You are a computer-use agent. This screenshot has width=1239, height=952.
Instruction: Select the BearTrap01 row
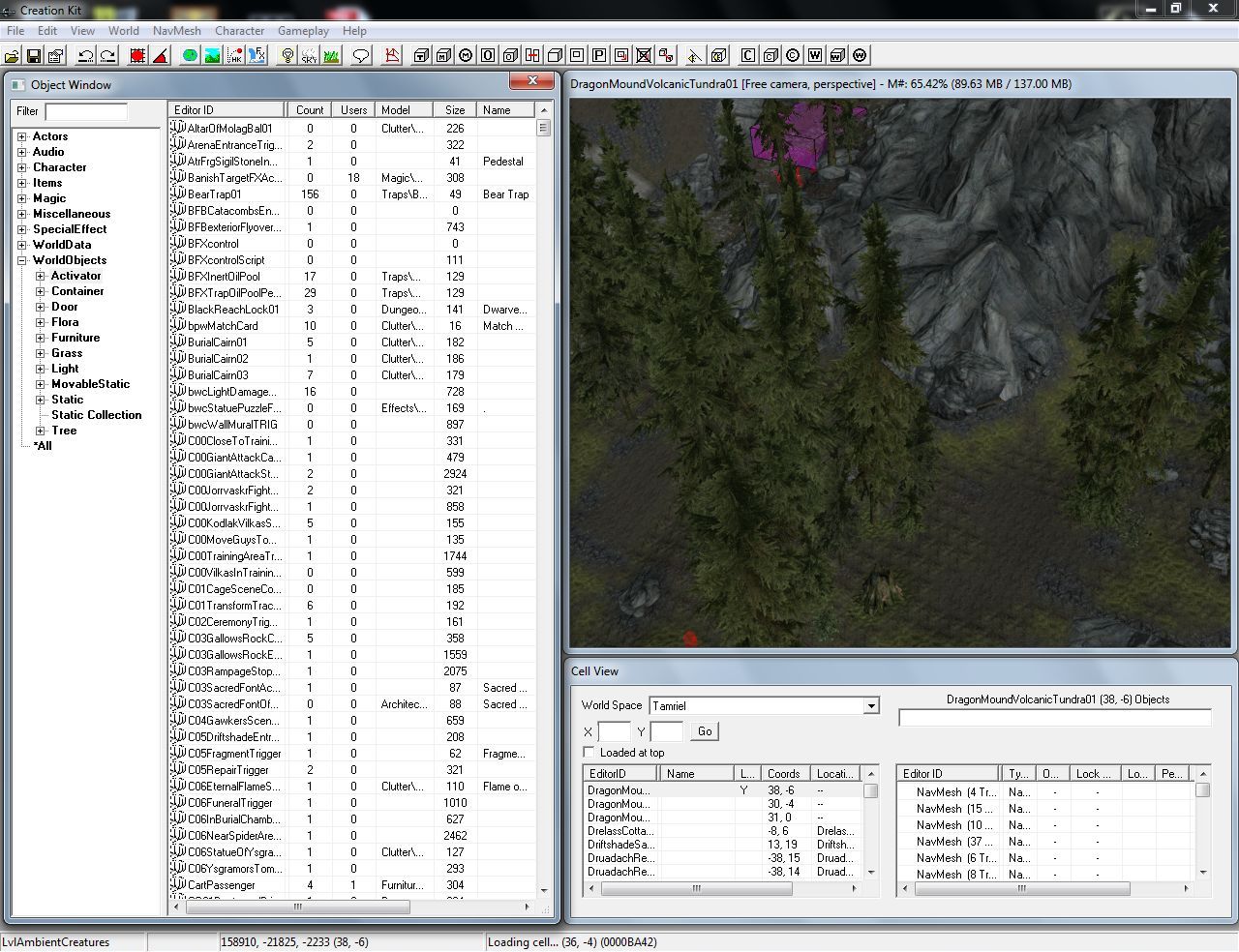click(352, 194)
